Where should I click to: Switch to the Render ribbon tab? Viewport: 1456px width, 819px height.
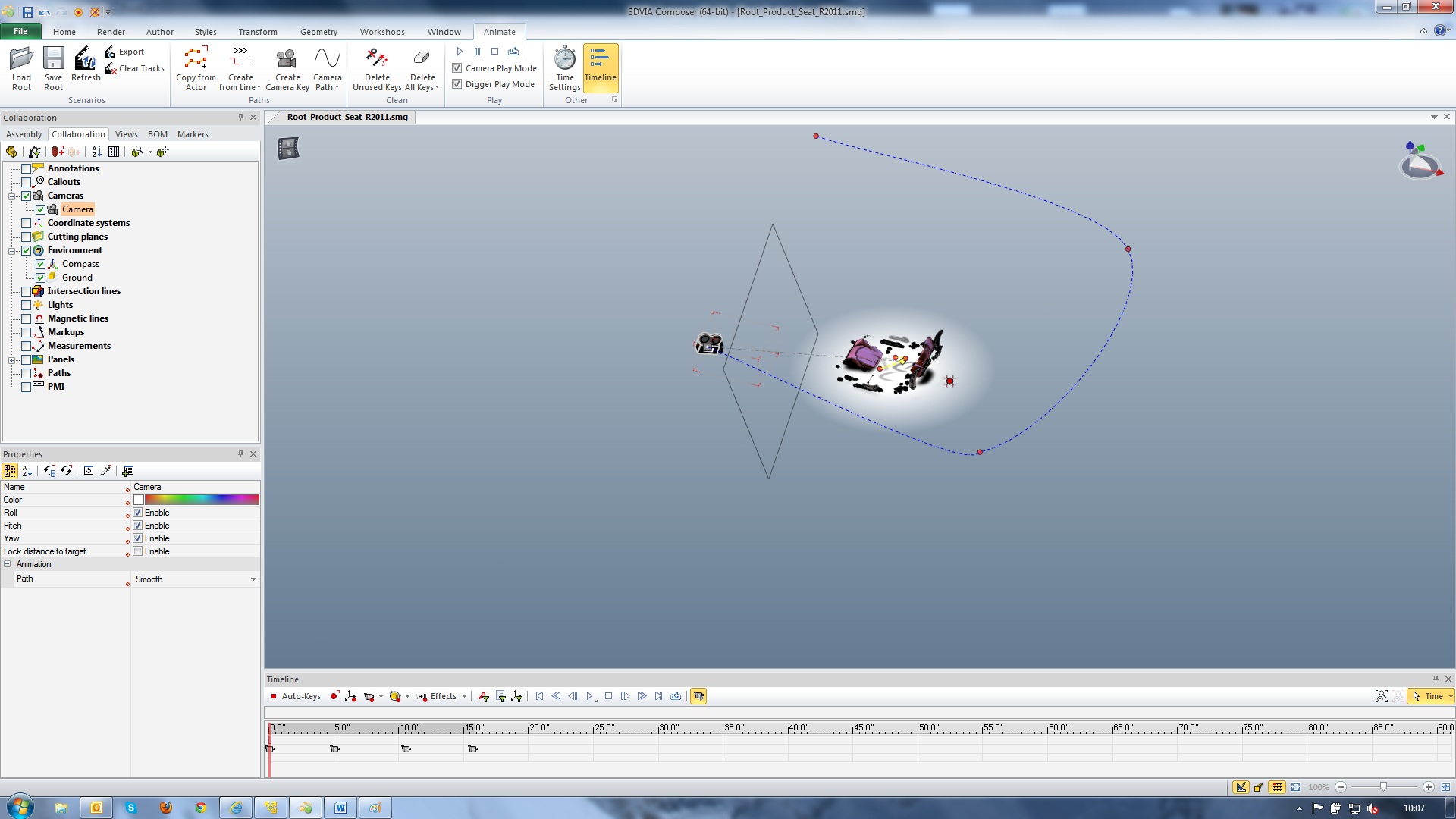[x=111, y=32]
